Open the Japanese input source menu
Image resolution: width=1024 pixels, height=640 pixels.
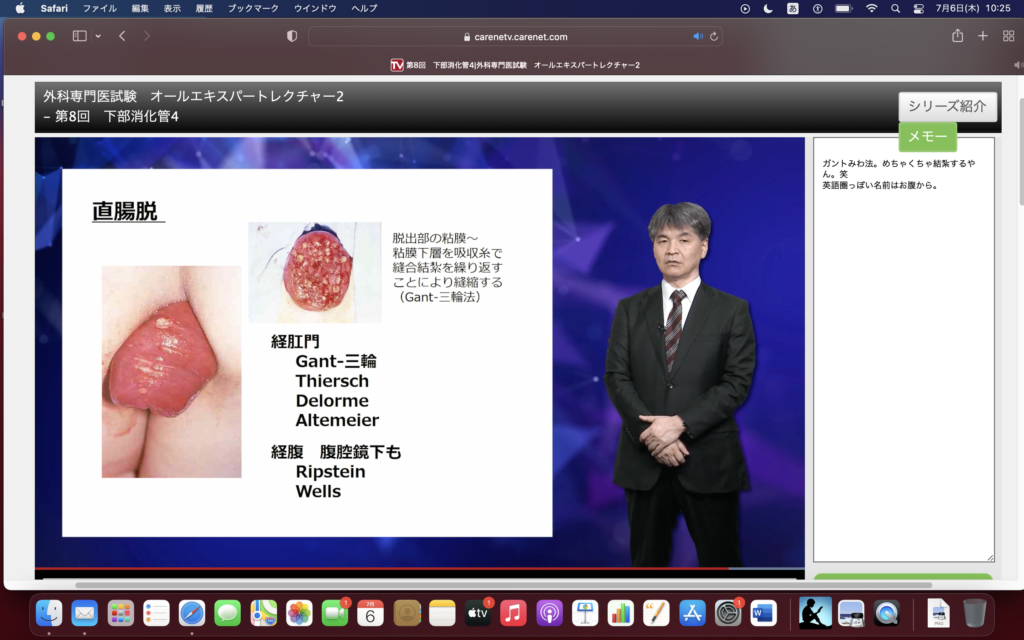793,8
